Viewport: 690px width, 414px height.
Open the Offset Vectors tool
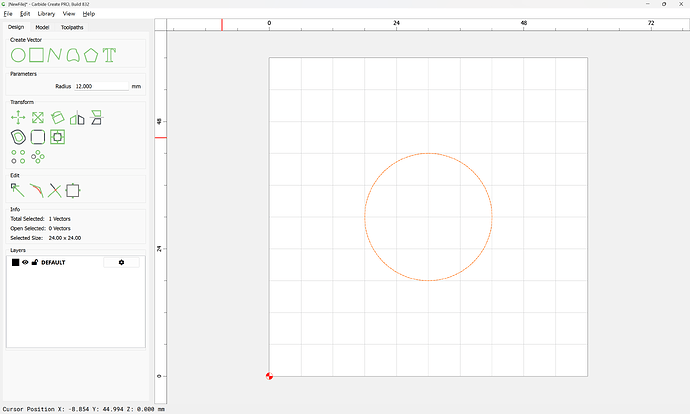coord(18,136)
